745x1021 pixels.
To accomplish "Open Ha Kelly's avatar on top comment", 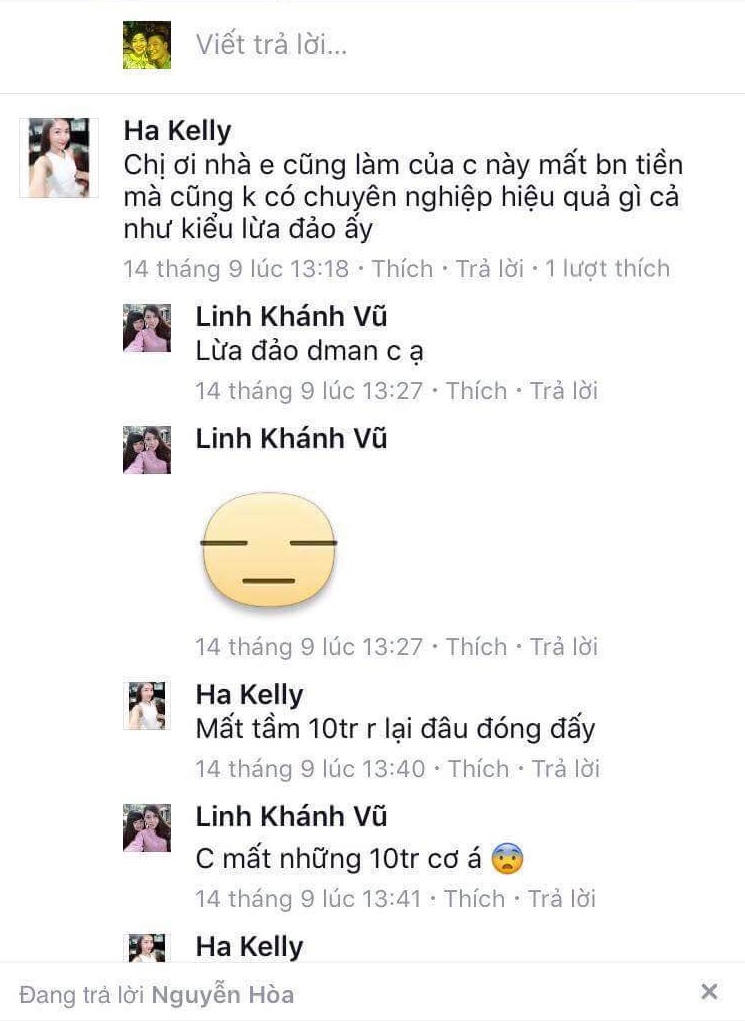I will coord(59,158).
